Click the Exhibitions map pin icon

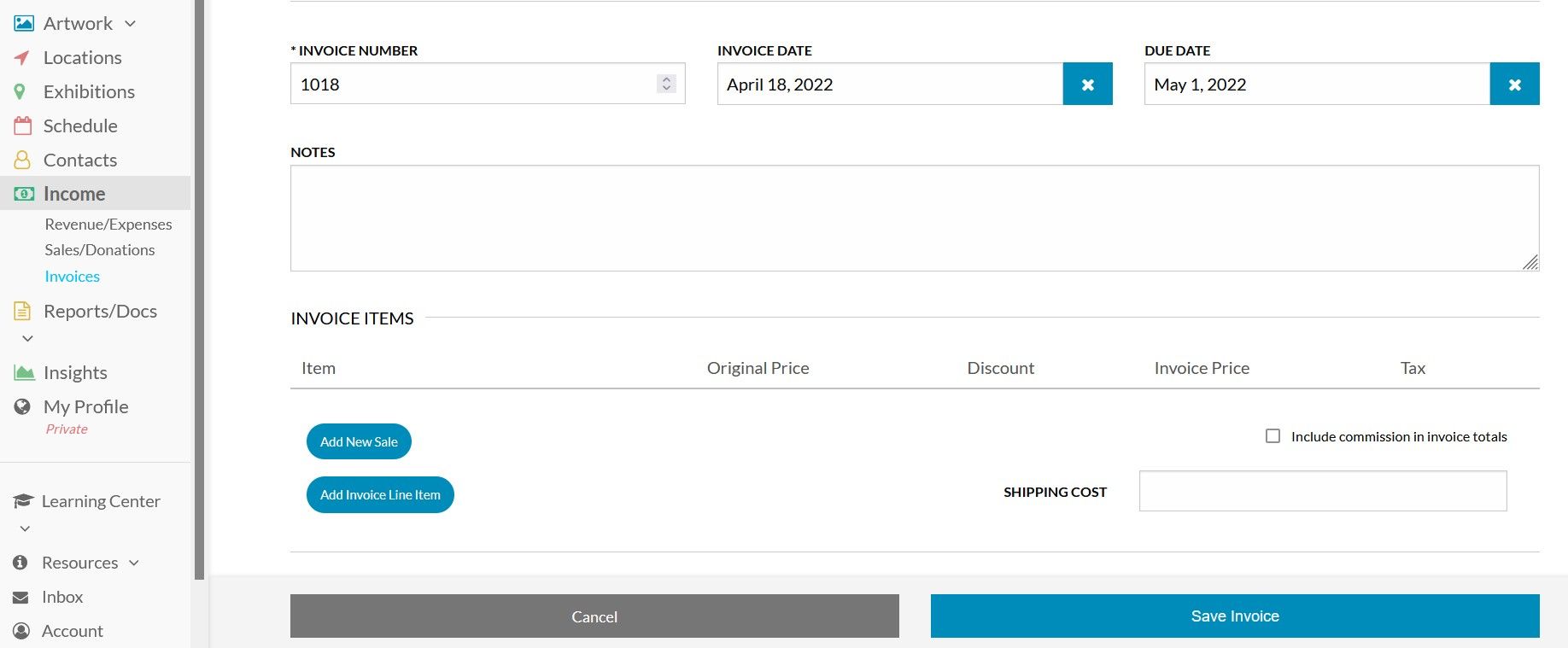(20, 91)
